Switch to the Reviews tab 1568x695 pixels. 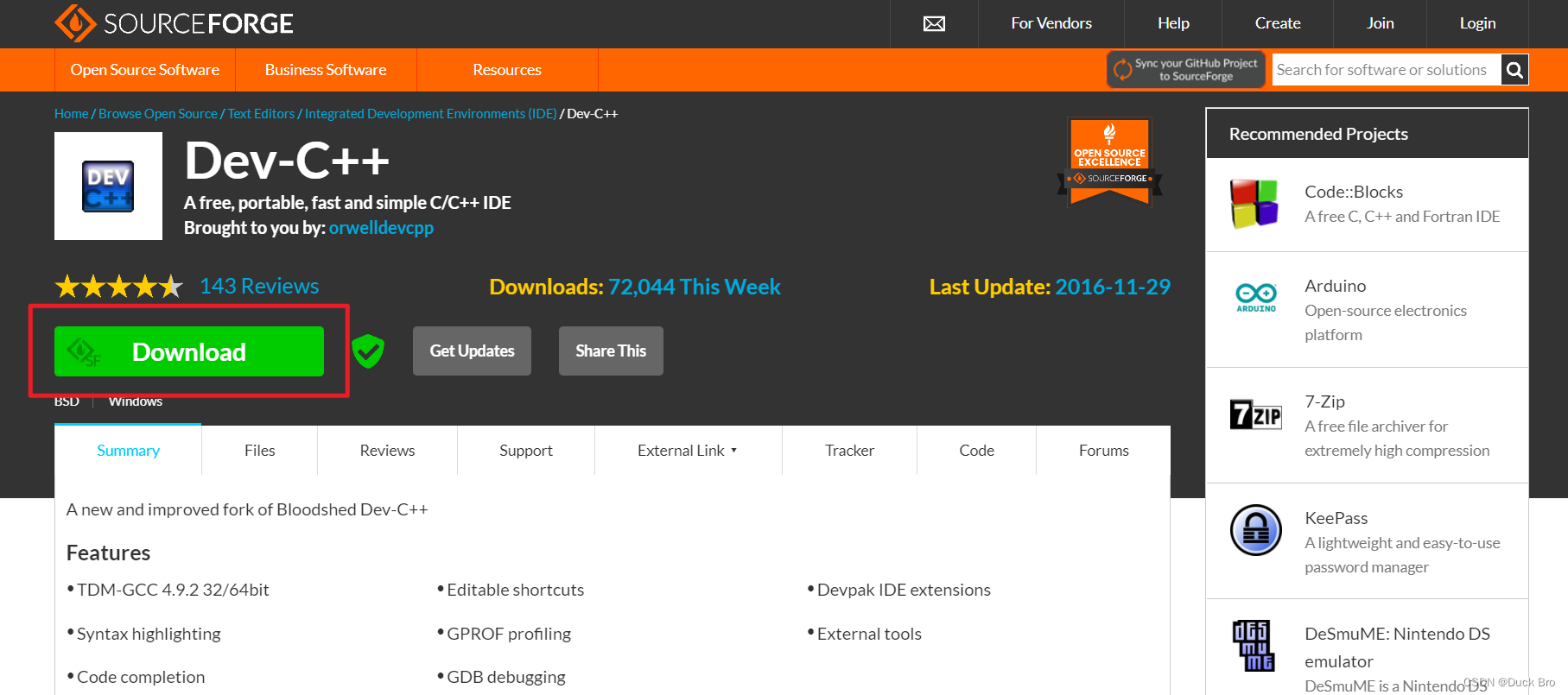(x=387, y=451)
